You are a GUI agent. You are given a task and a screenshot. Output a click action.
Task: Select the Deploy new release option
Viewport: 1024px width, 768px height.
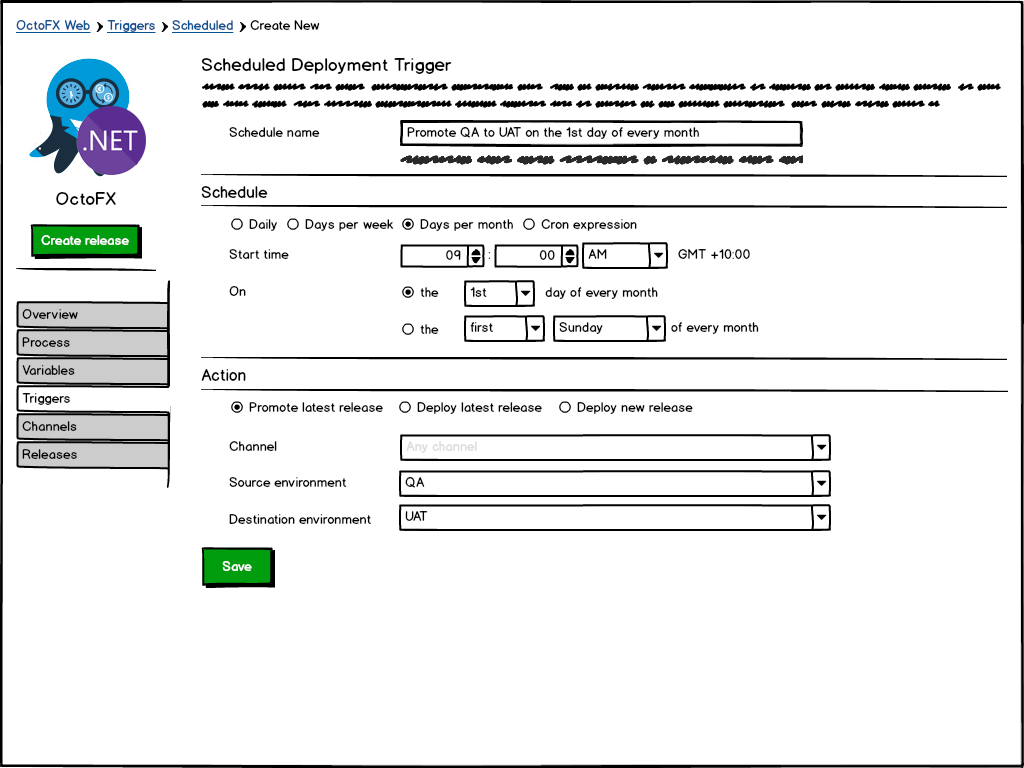pos(565,408)
